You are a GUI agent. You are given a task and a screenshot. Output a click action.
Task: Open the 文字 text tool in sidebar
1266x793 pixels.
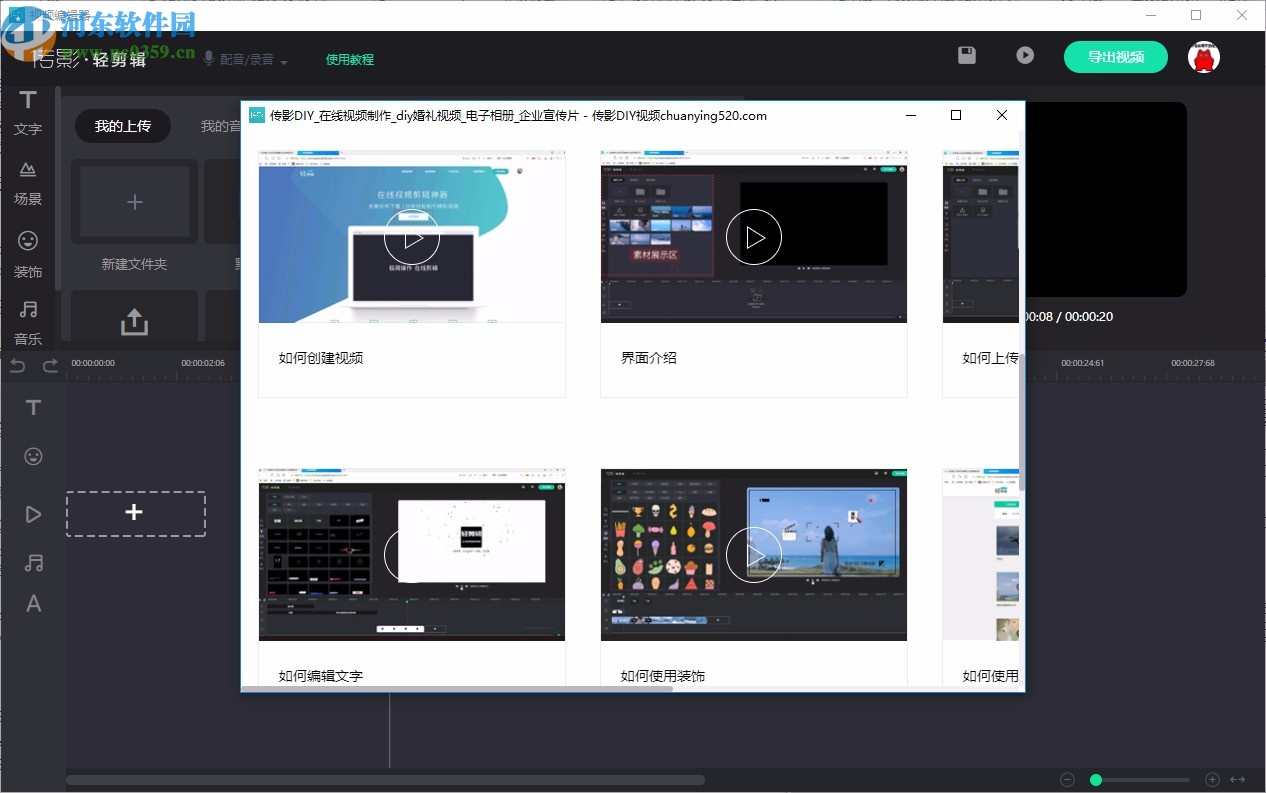[28, 112]
